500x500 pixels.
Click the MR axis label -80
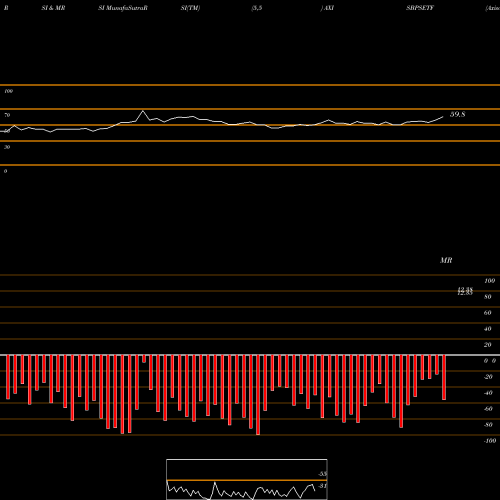tap(488, 425)
